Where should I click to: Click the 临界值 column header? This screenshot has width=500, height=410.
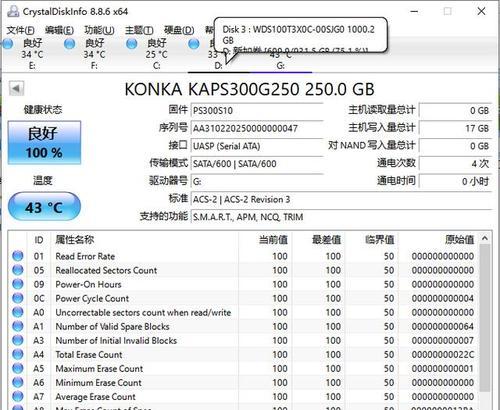point(372,239)
